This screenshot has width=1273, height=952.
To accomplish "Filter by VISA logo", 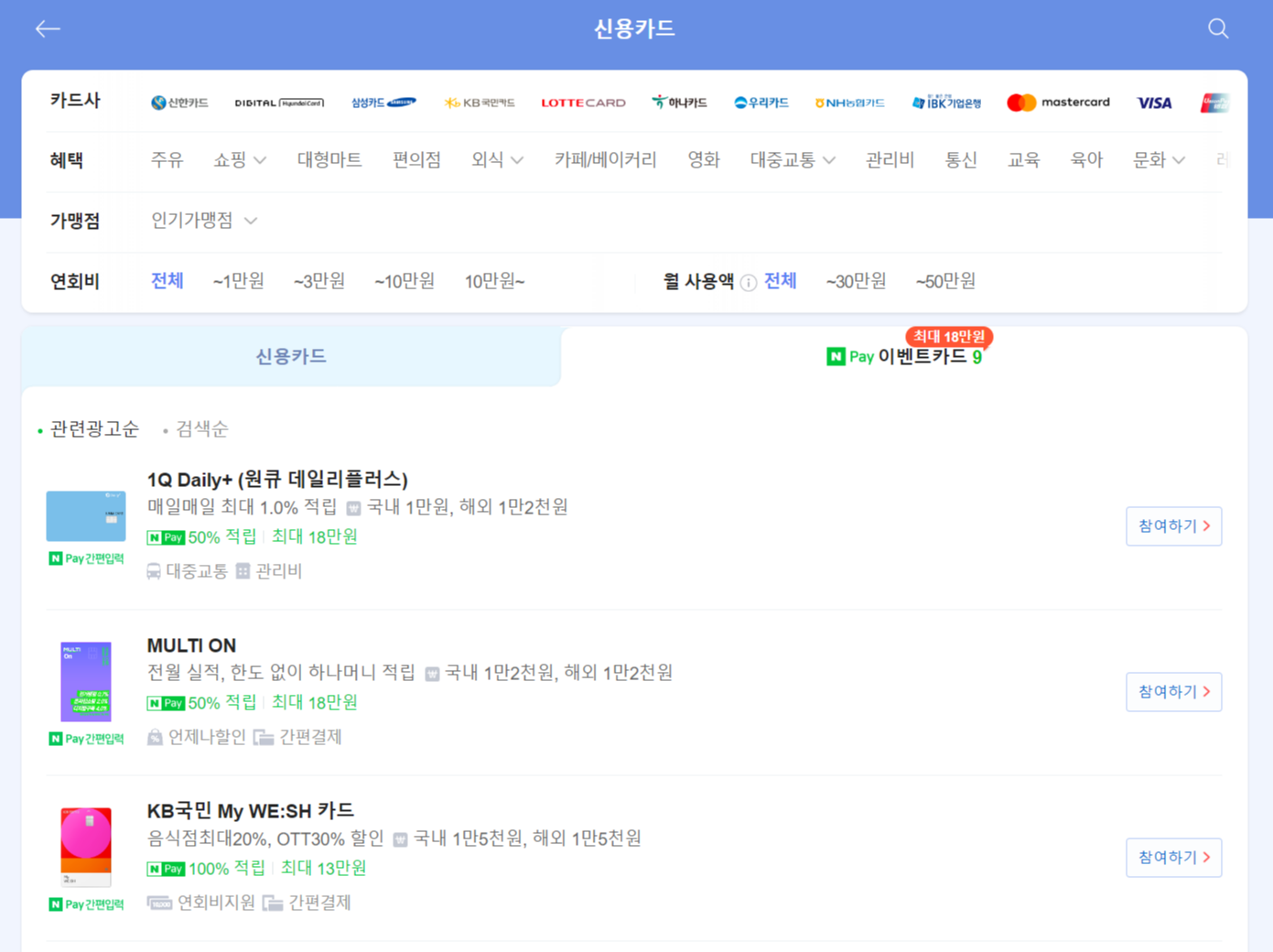I will coord(1154,103).
